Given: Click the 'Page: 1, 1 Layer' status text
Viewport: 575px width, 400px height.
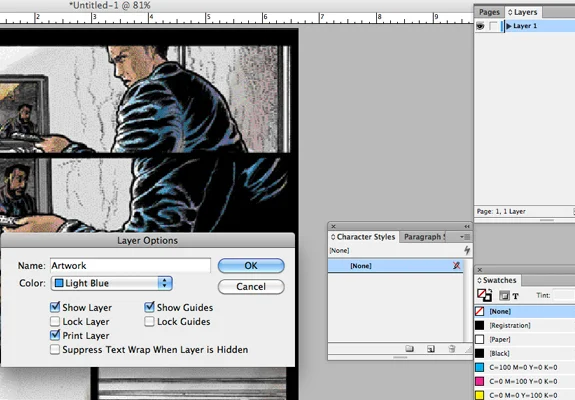Looking at the screenshot, I should tap(501, 212).
